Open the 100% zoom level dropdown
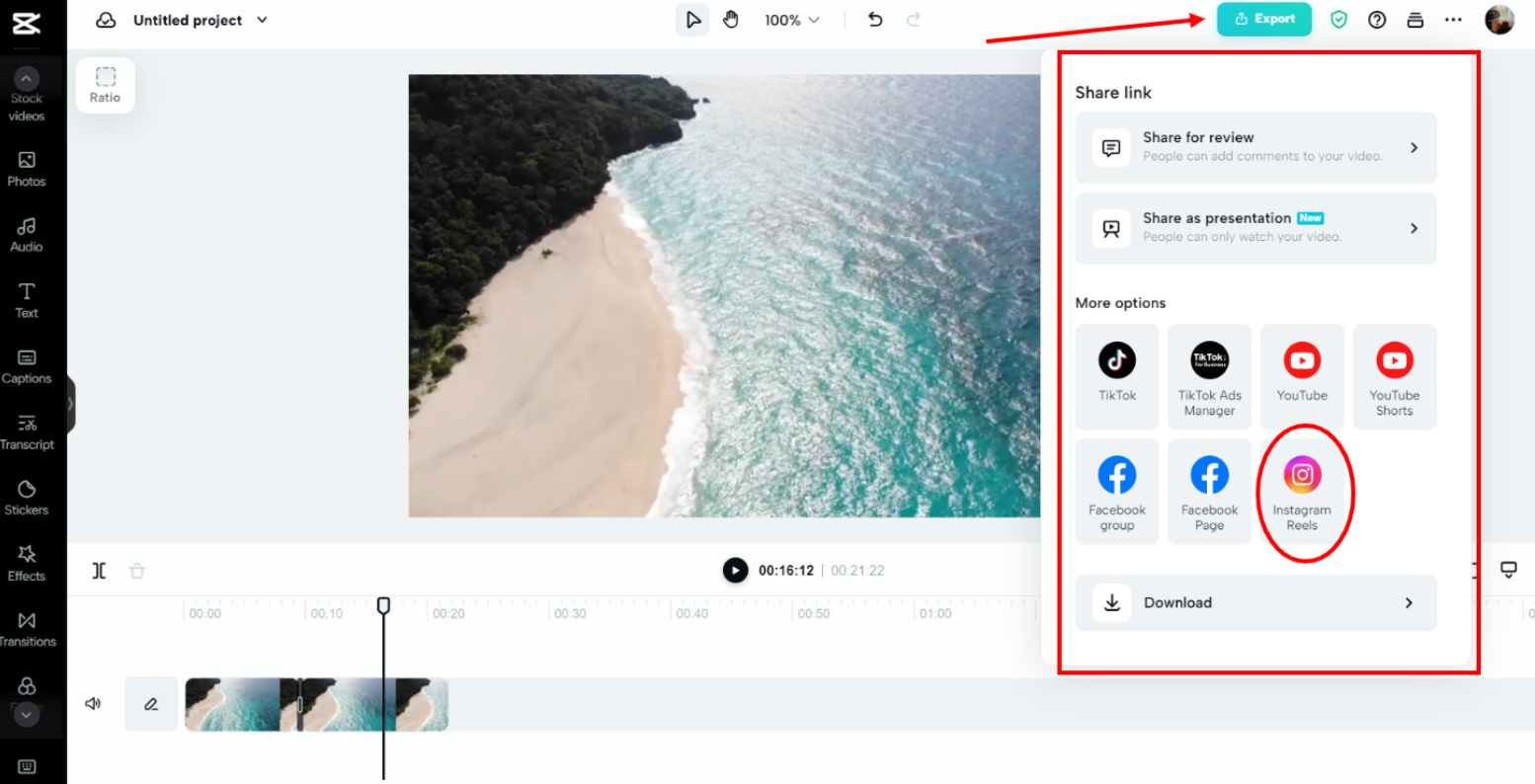This screenshot has width=1535, height=784. [791, 19]
